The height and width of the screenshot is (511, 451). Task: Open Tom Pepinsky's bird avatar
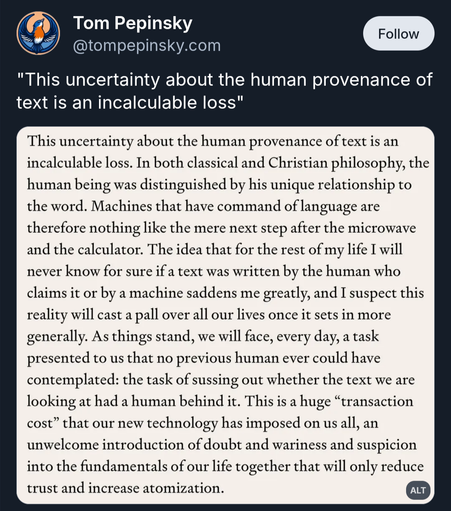pos(38,33)
